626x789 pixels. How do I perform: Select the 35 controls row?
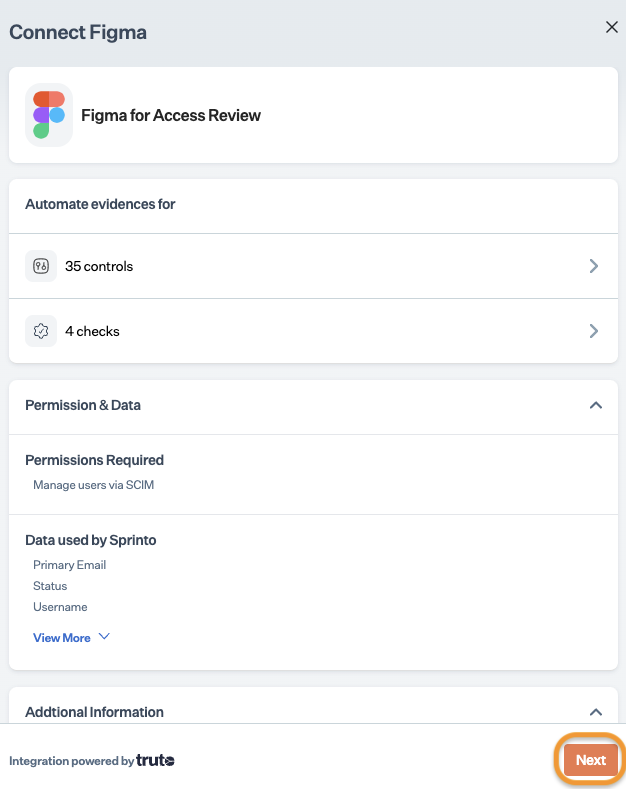313,266
